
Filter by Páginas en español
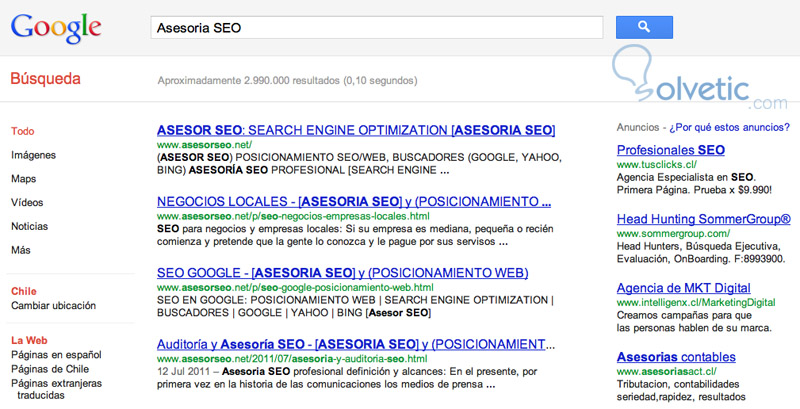point(56,355)
